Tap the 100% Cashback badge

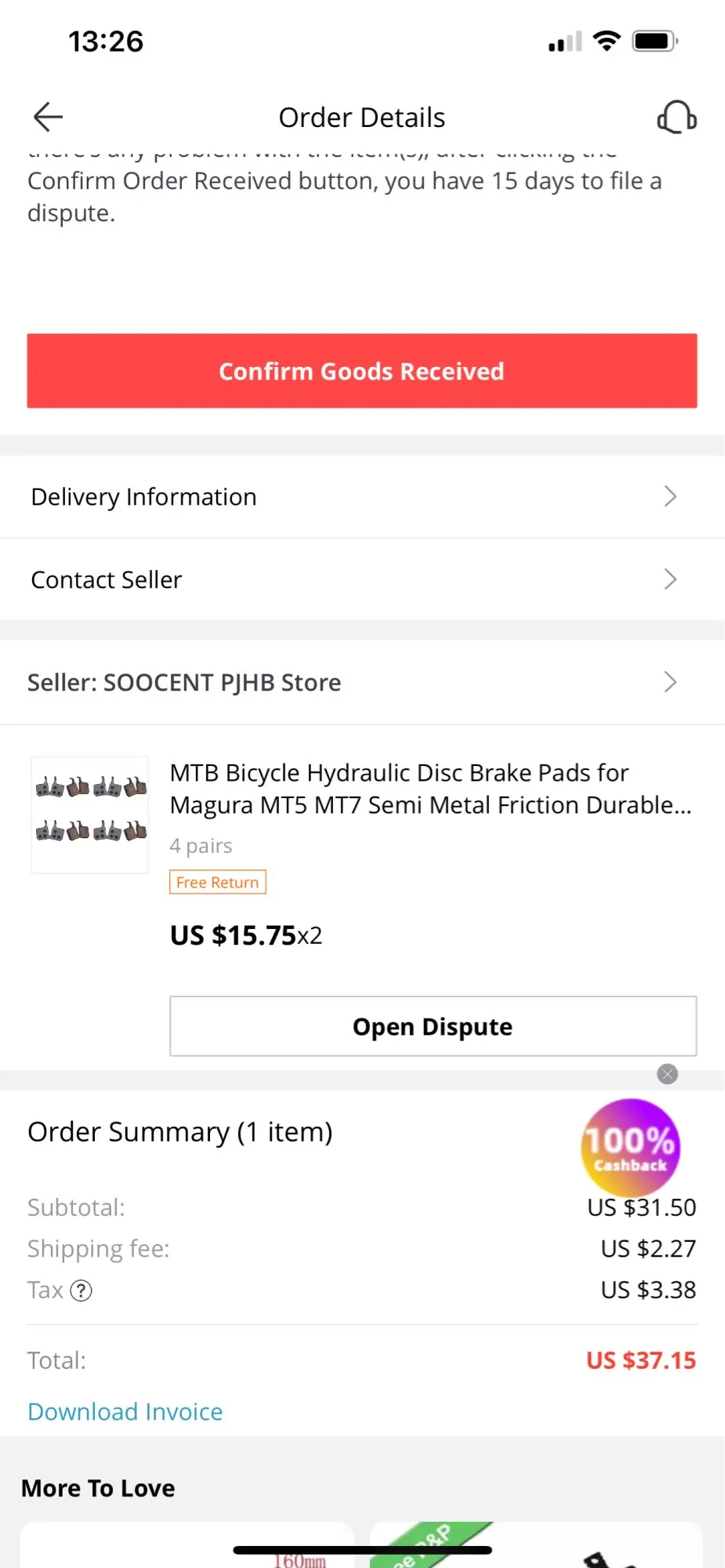pos(630,1146)
